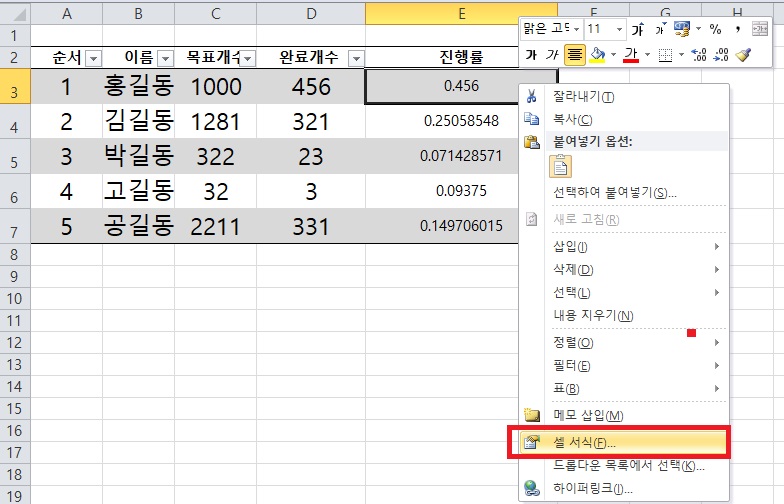Select the 진행률 header cell
Screen dimensions: 784x504
(461, 58)
